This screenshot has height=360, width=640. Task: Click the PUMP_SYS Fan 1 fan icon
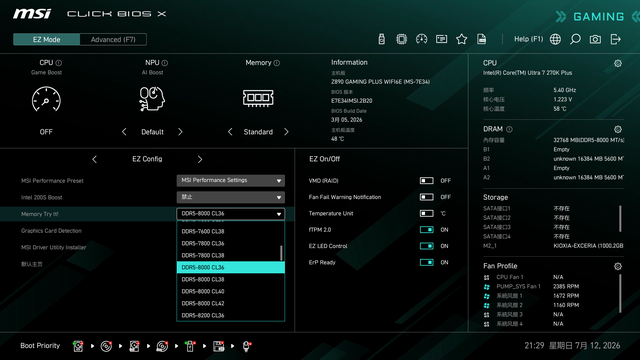click(x=487, y=287)
